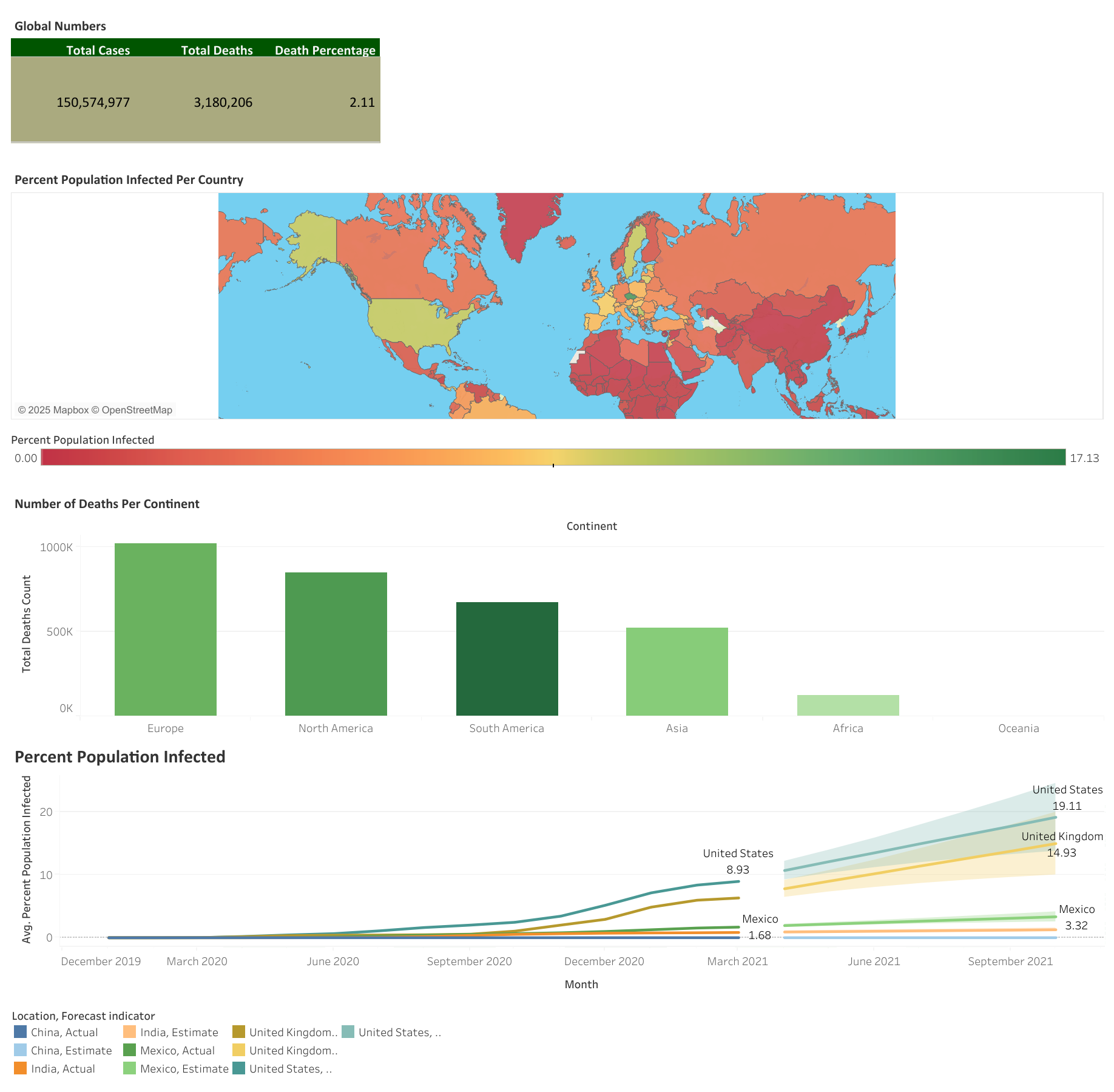
Task: Select the South America deaths bar
Action: 507,659
